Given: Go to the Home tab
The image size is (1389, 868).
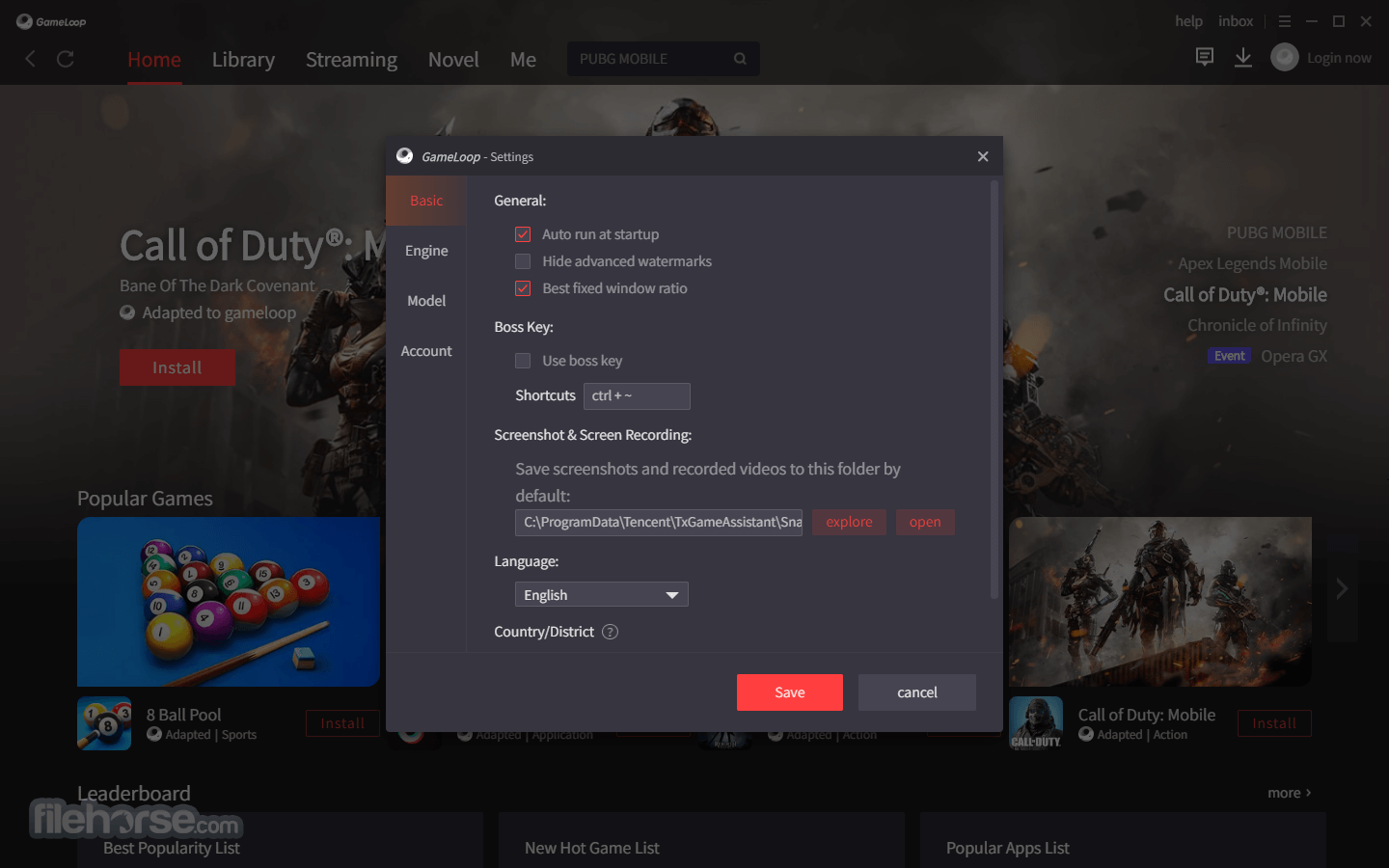Looking at the screenshot, I should [154, 60].
